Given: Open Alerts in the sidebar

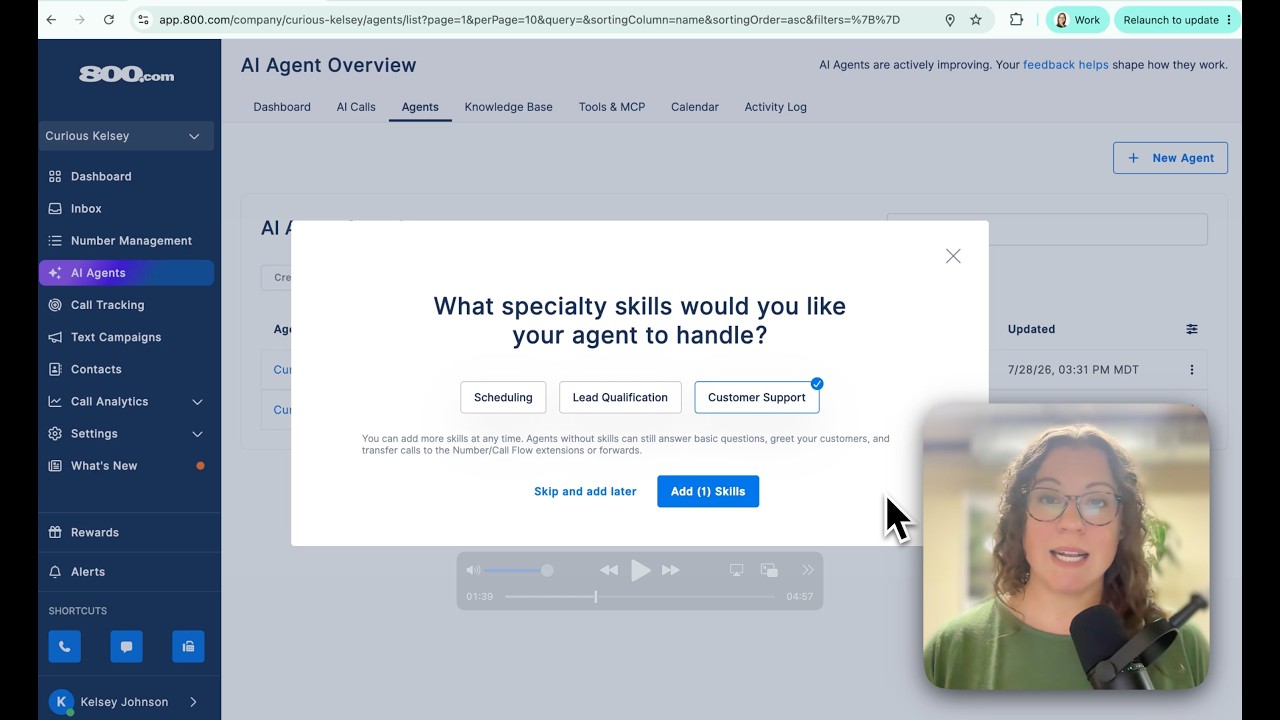Looking at the screenshot, I should click(x=88, y=571).
